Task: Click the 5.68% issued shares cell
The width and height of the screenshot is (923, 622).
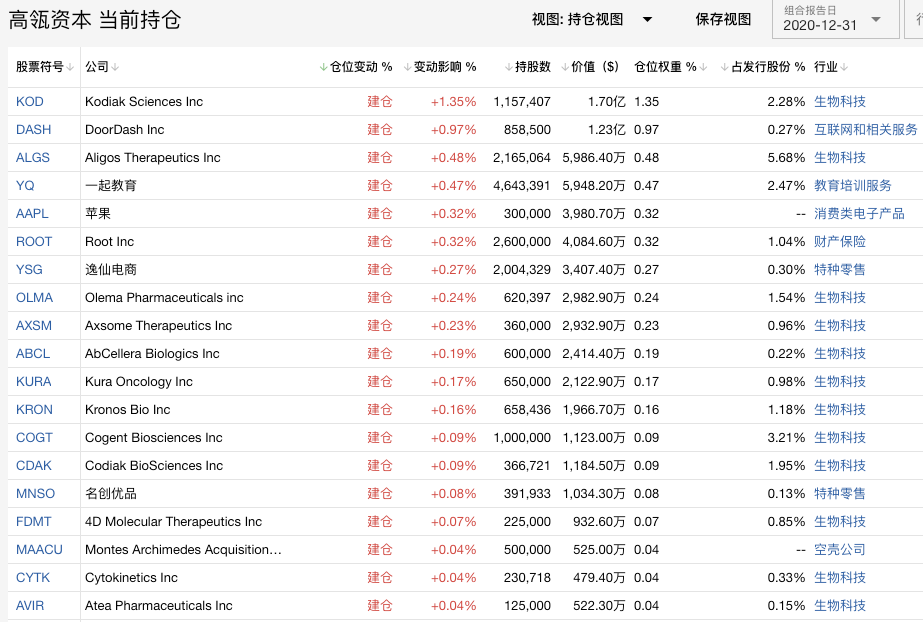Action: 786,158
